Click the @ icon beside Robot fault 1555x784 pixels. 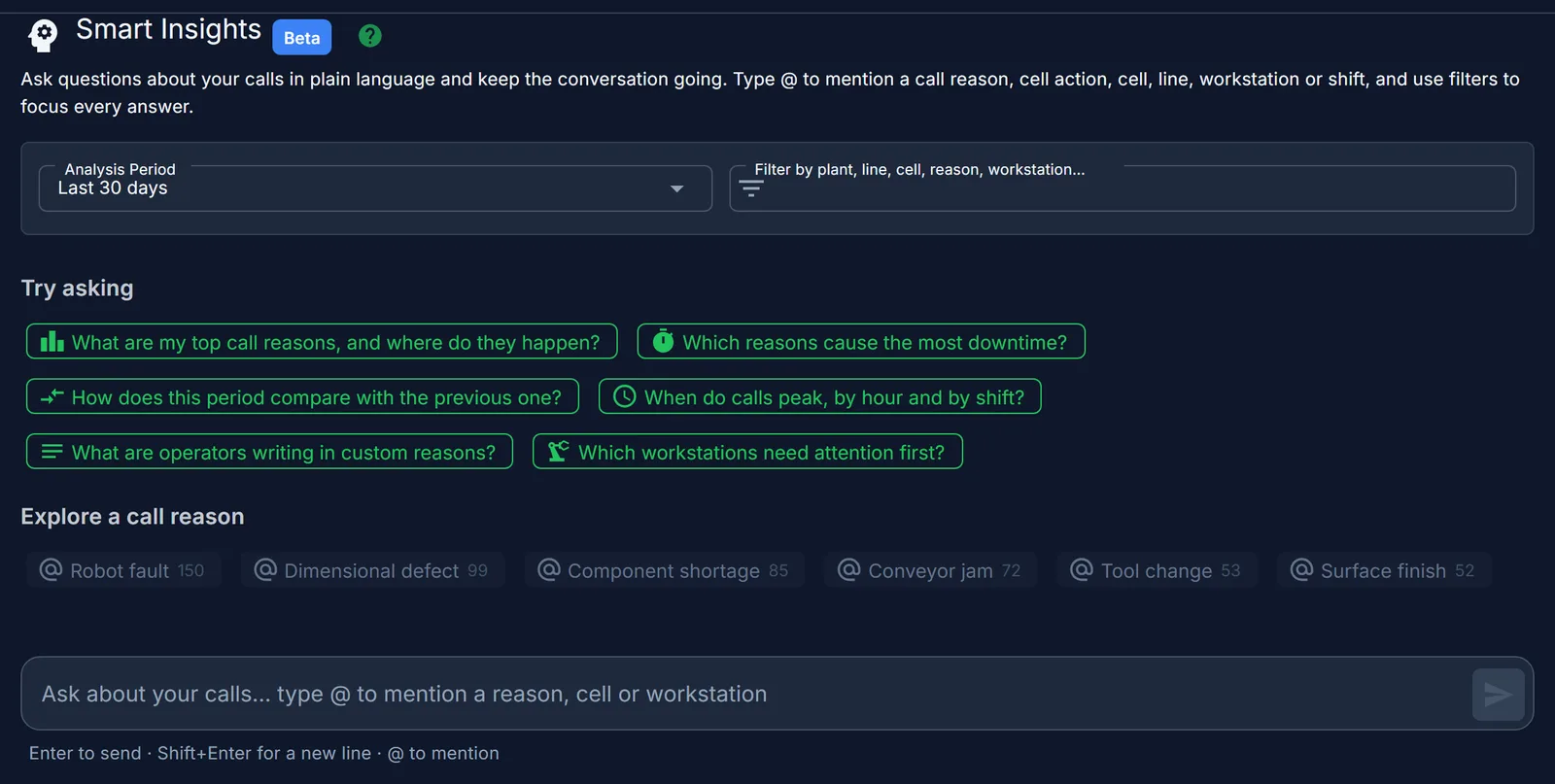pos(51,569)
